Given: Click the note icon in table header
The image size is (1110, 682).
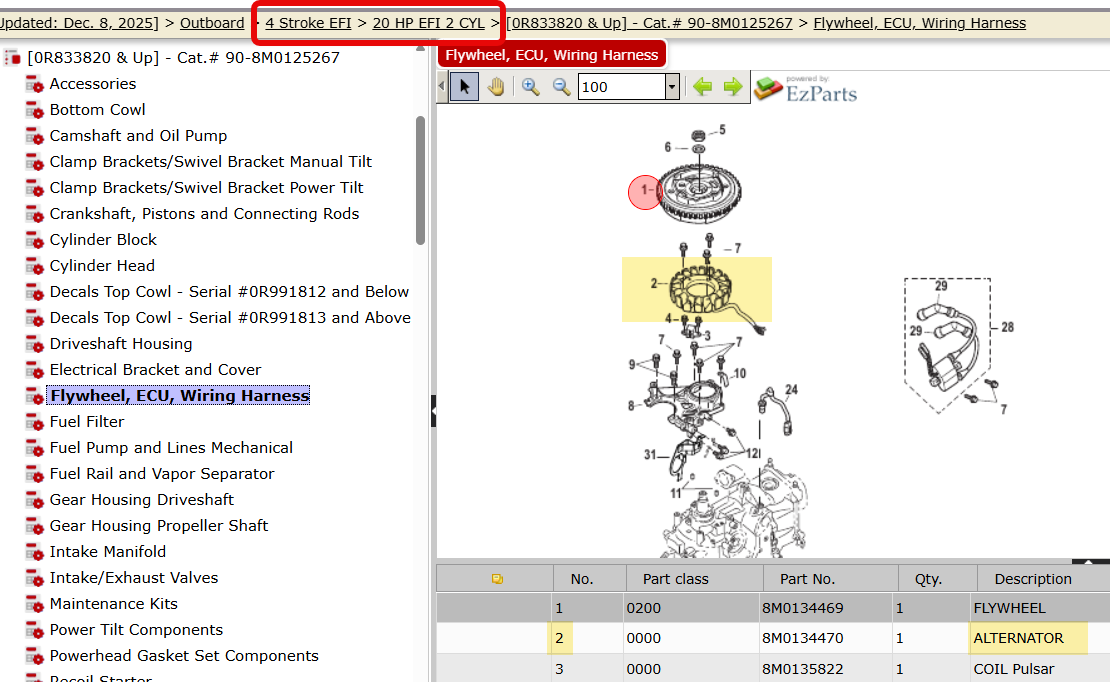Looking at the screenshot, I should (x=497, y=579).
